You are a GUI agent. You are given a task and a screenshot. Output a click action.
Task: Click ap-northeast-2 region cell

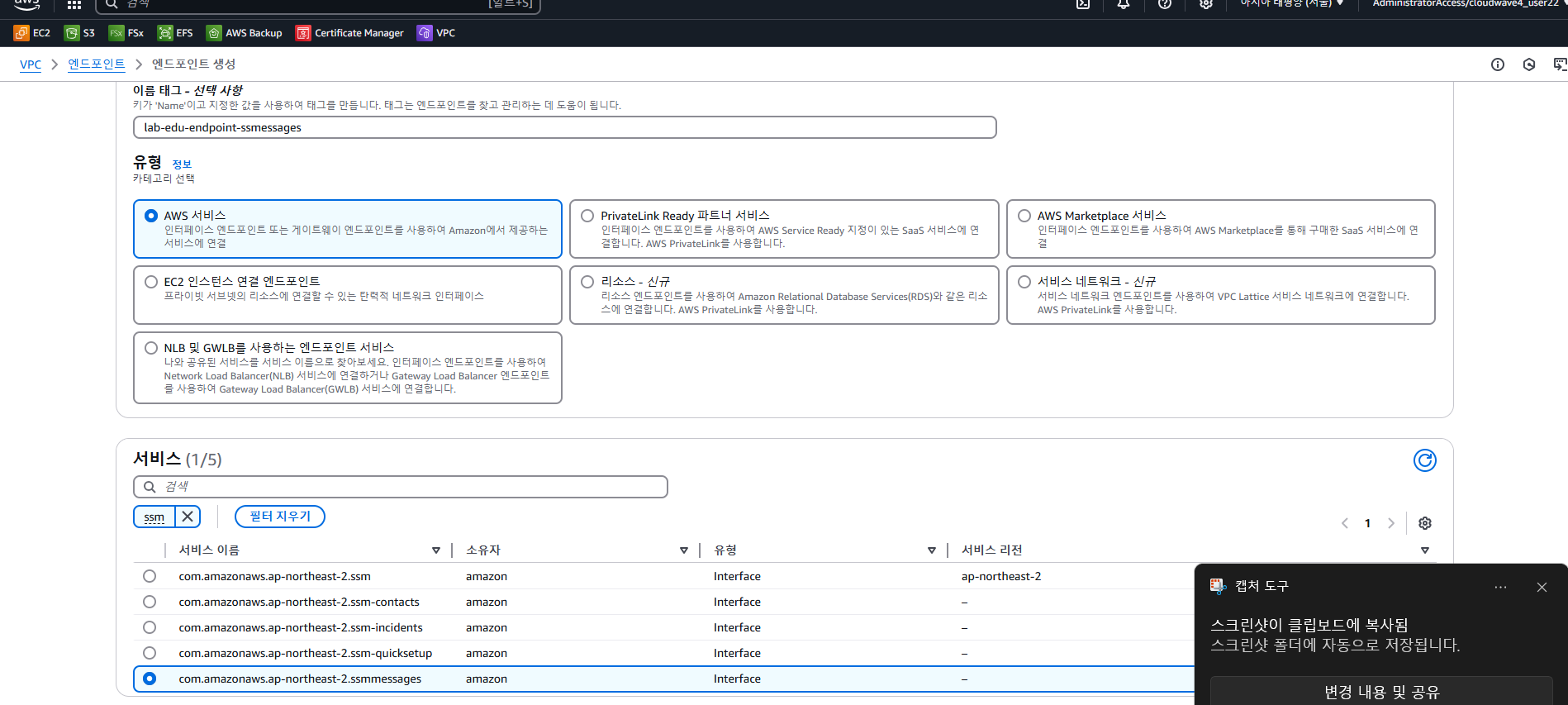point(1001,576)
